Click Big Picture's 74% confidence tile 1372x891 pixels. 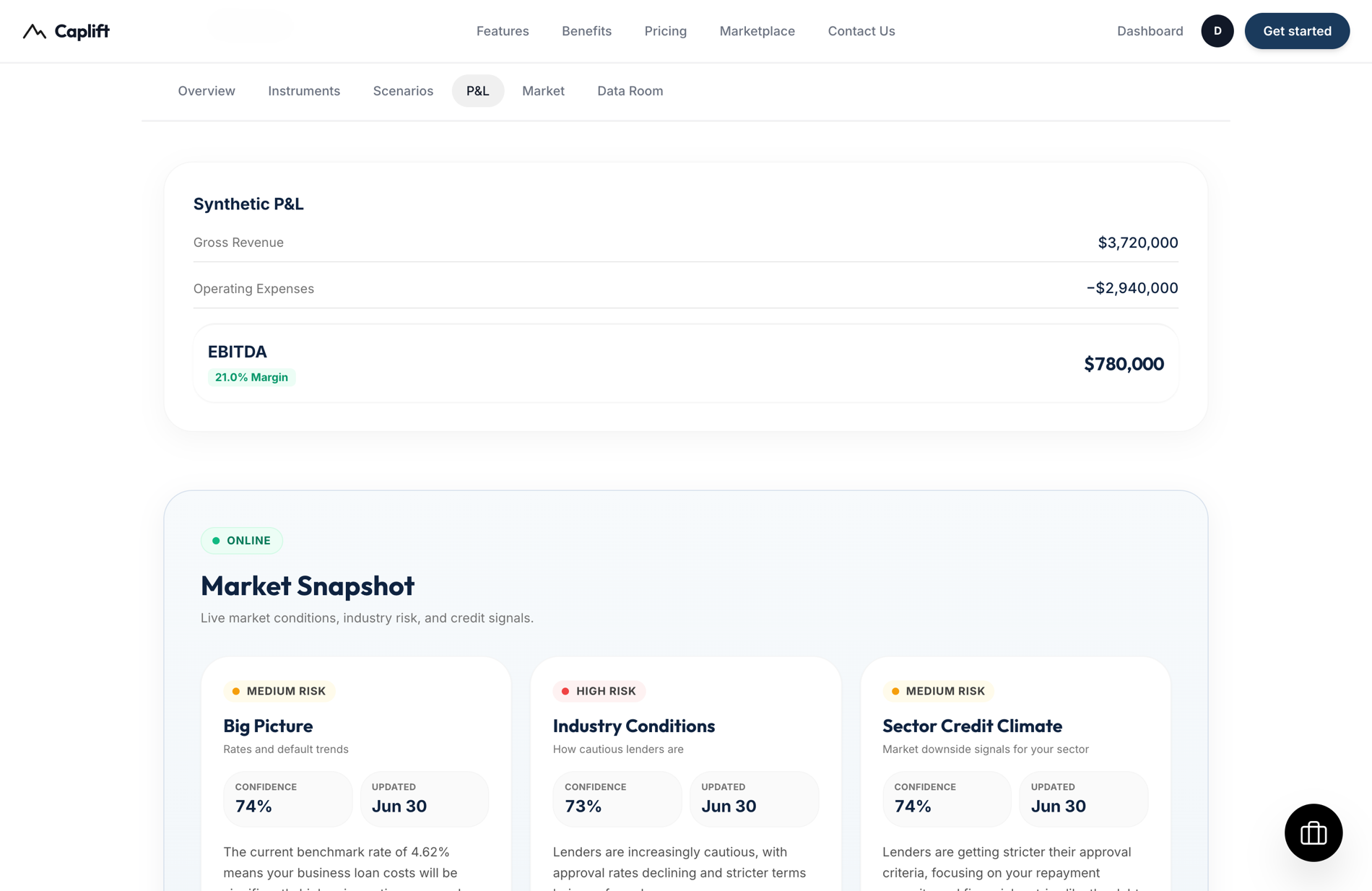coord(287,799)
